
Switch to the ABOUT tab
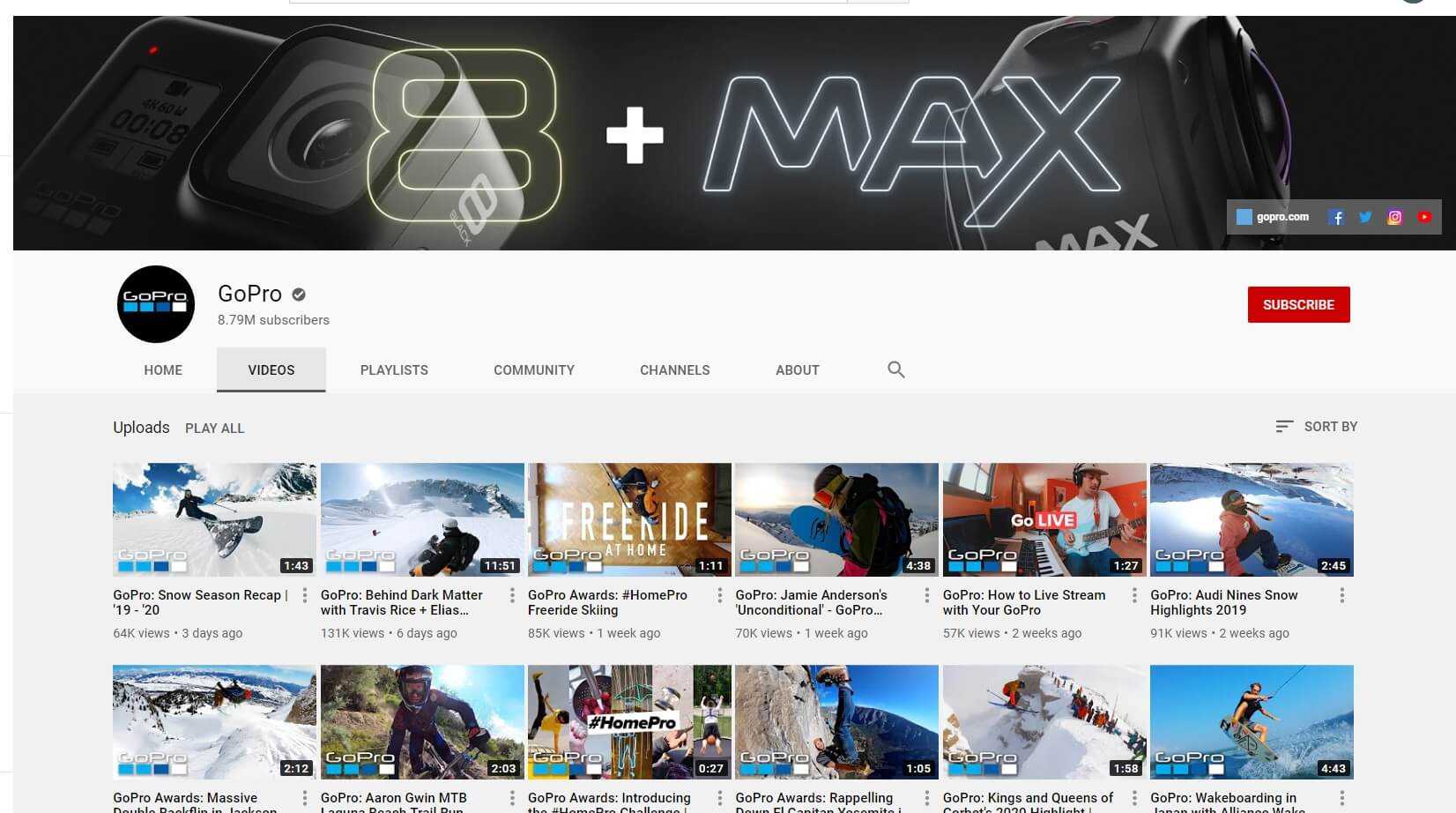(798, 370)
